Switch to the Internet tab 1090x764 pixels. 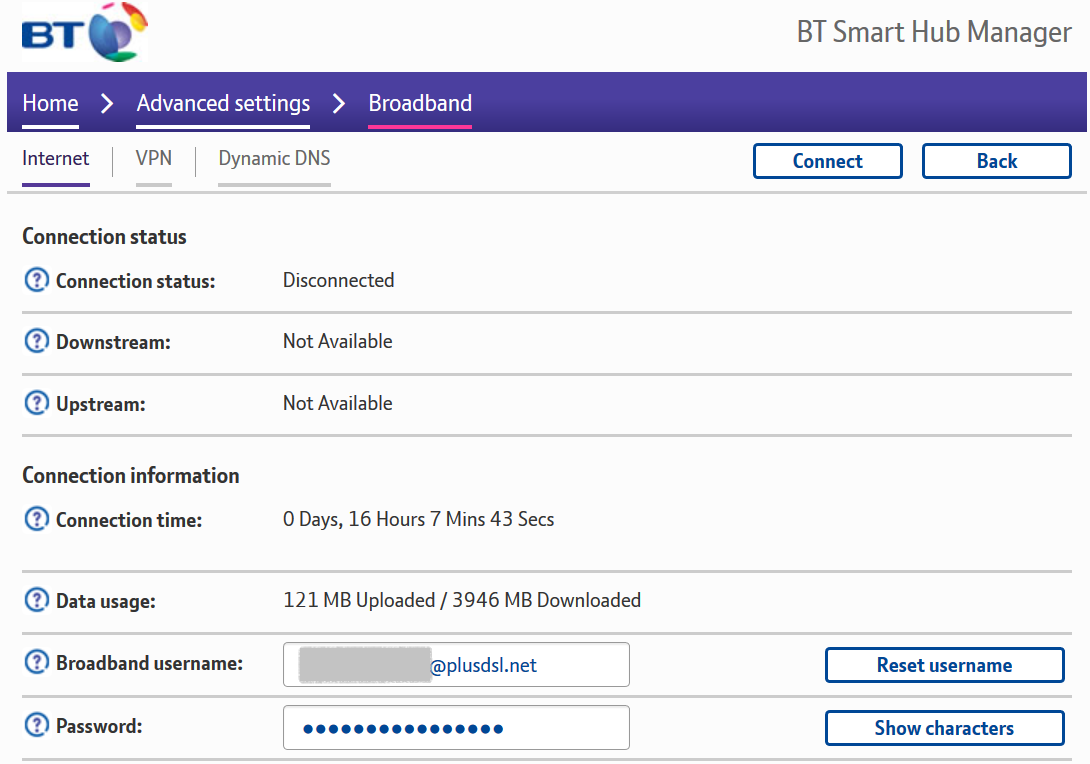point(56,159)
